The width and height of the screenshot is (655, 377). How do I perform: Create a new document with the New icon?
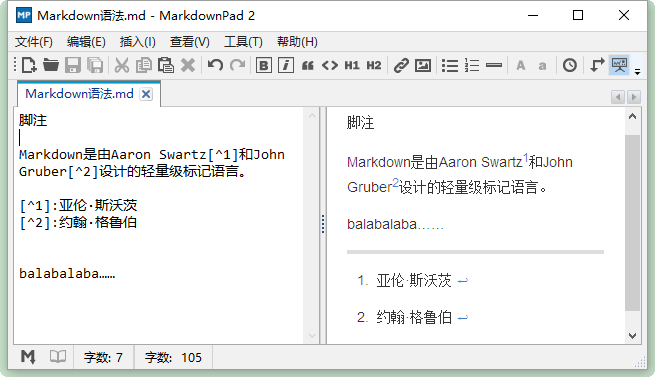(x=29, y=65)
